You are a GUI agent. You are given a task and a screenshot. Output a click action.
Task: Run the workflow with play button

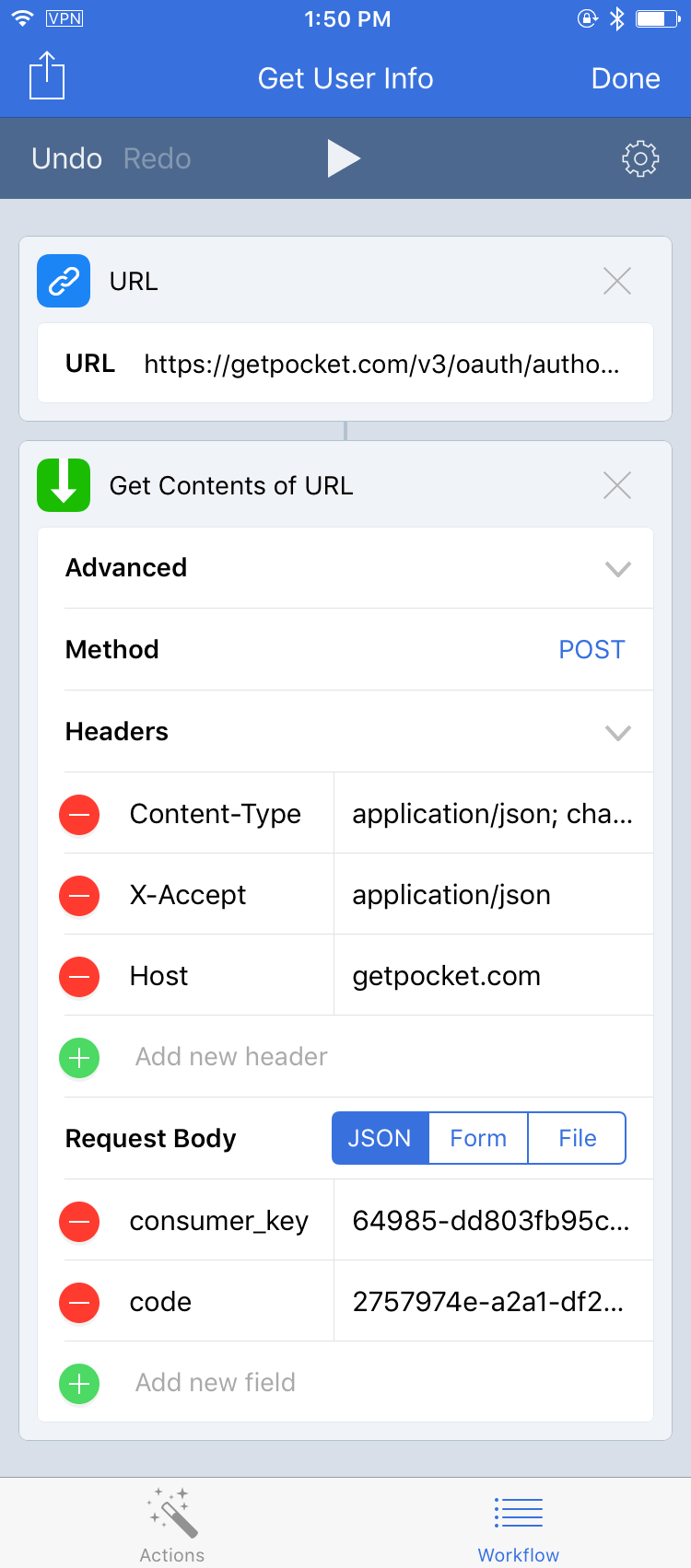(344, 158)
